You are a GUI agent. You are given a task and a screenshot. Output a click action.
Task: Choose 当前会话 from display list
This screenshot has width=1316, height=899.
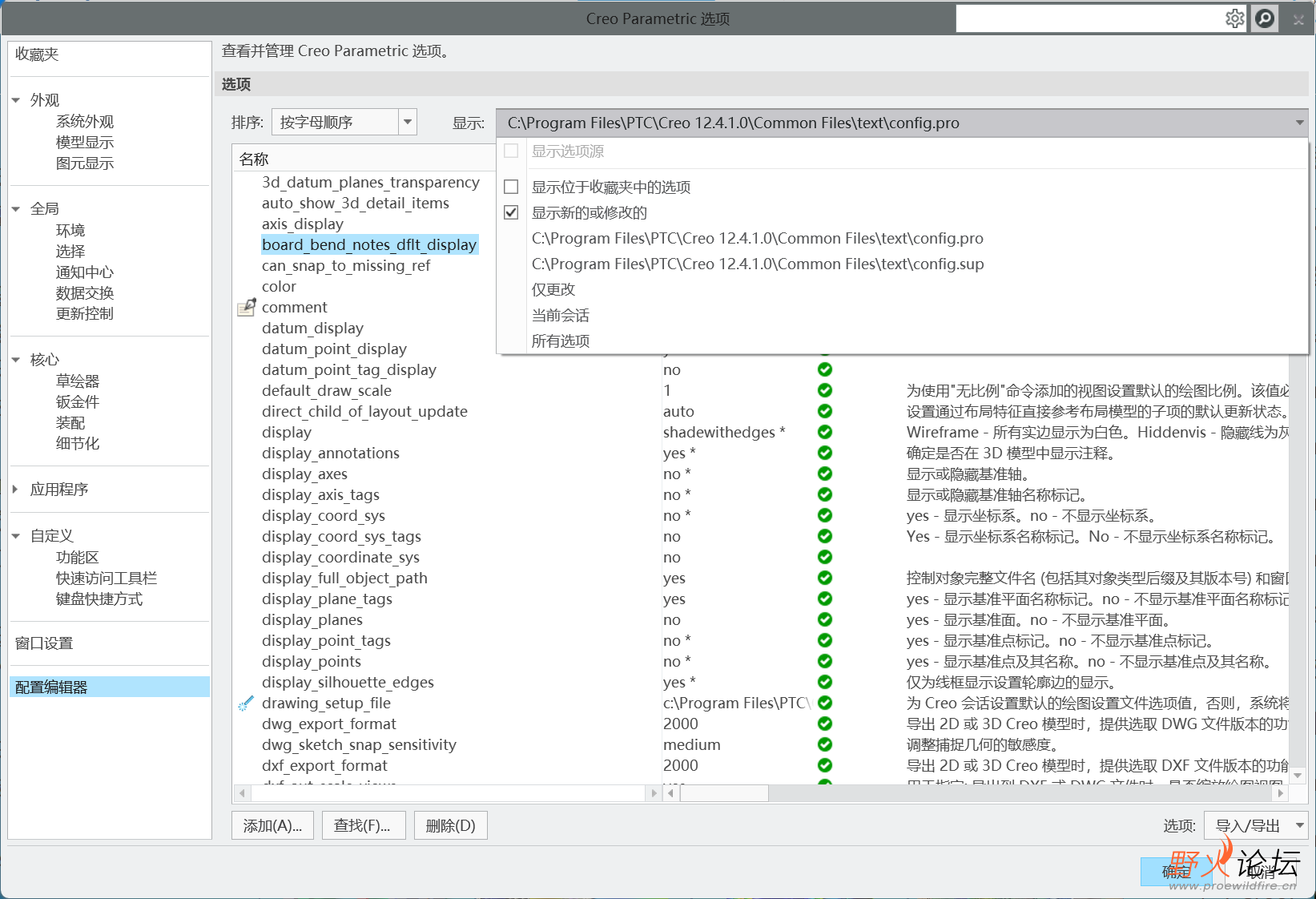coord(561,315)
